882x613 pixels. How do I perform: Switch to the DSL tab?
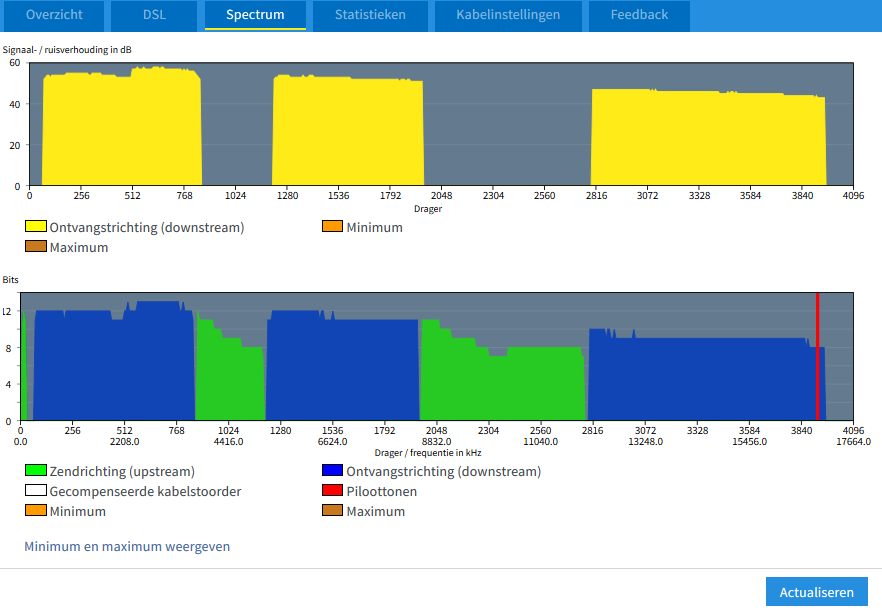click(x=154, y=15)
